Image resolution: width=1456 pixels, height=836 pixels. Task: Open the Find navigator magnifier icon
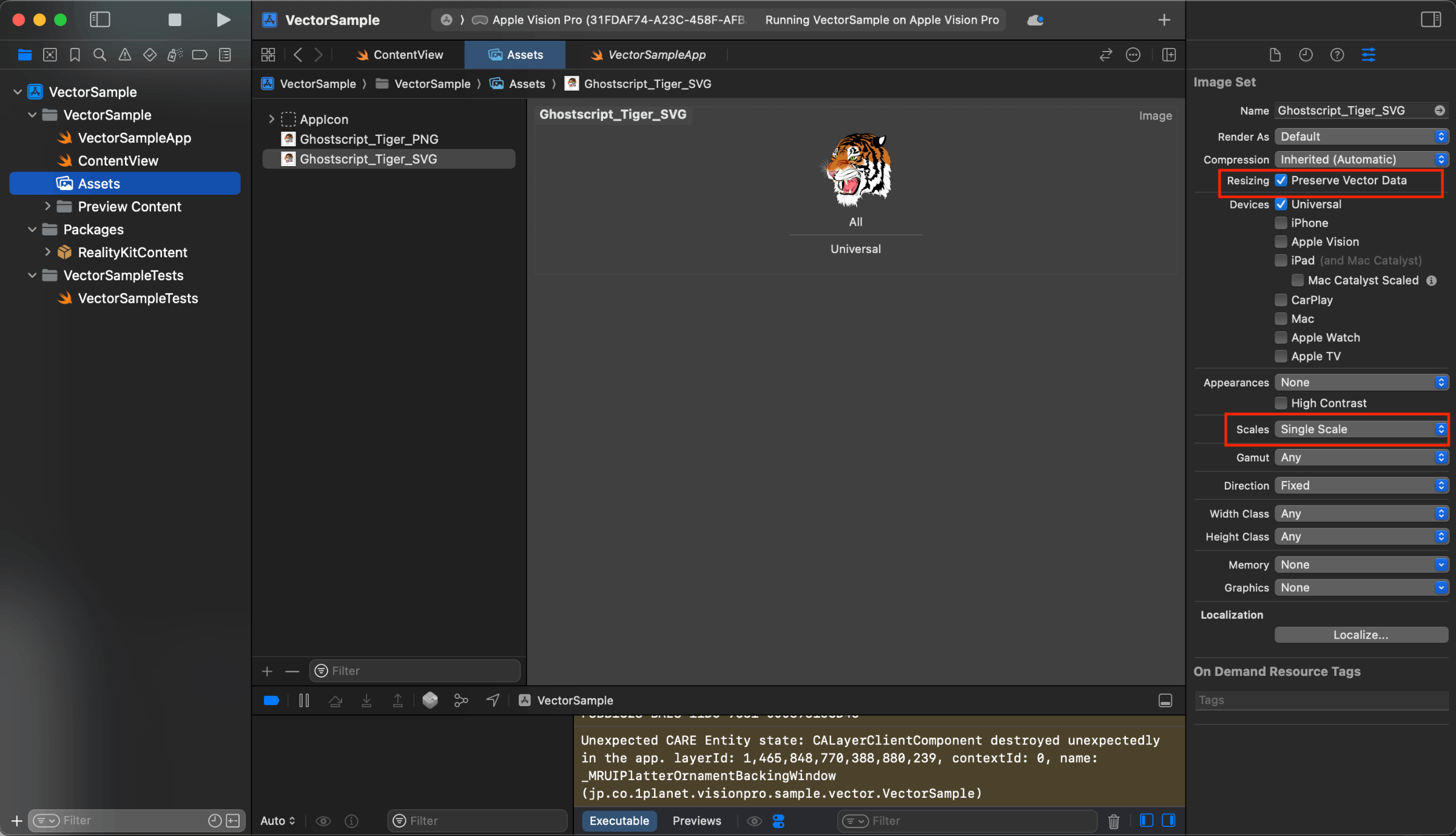coord(99,55)
